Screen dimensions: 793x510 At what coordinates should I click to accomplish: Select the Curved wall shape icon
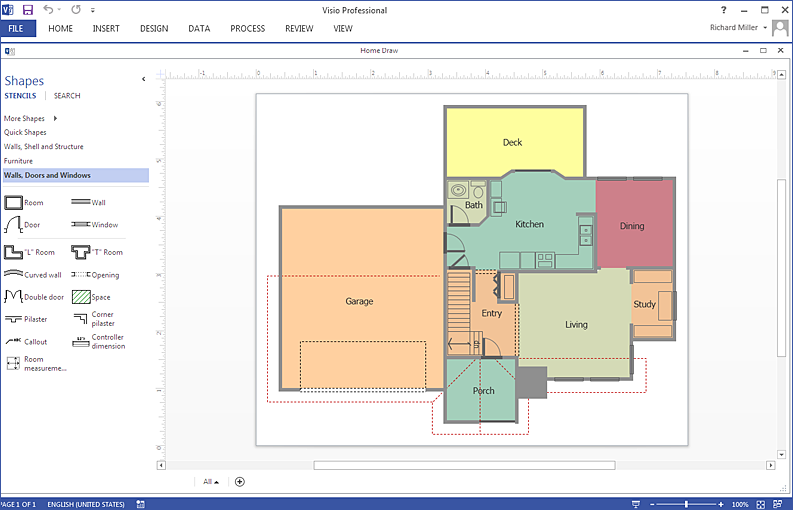(13, 274)
